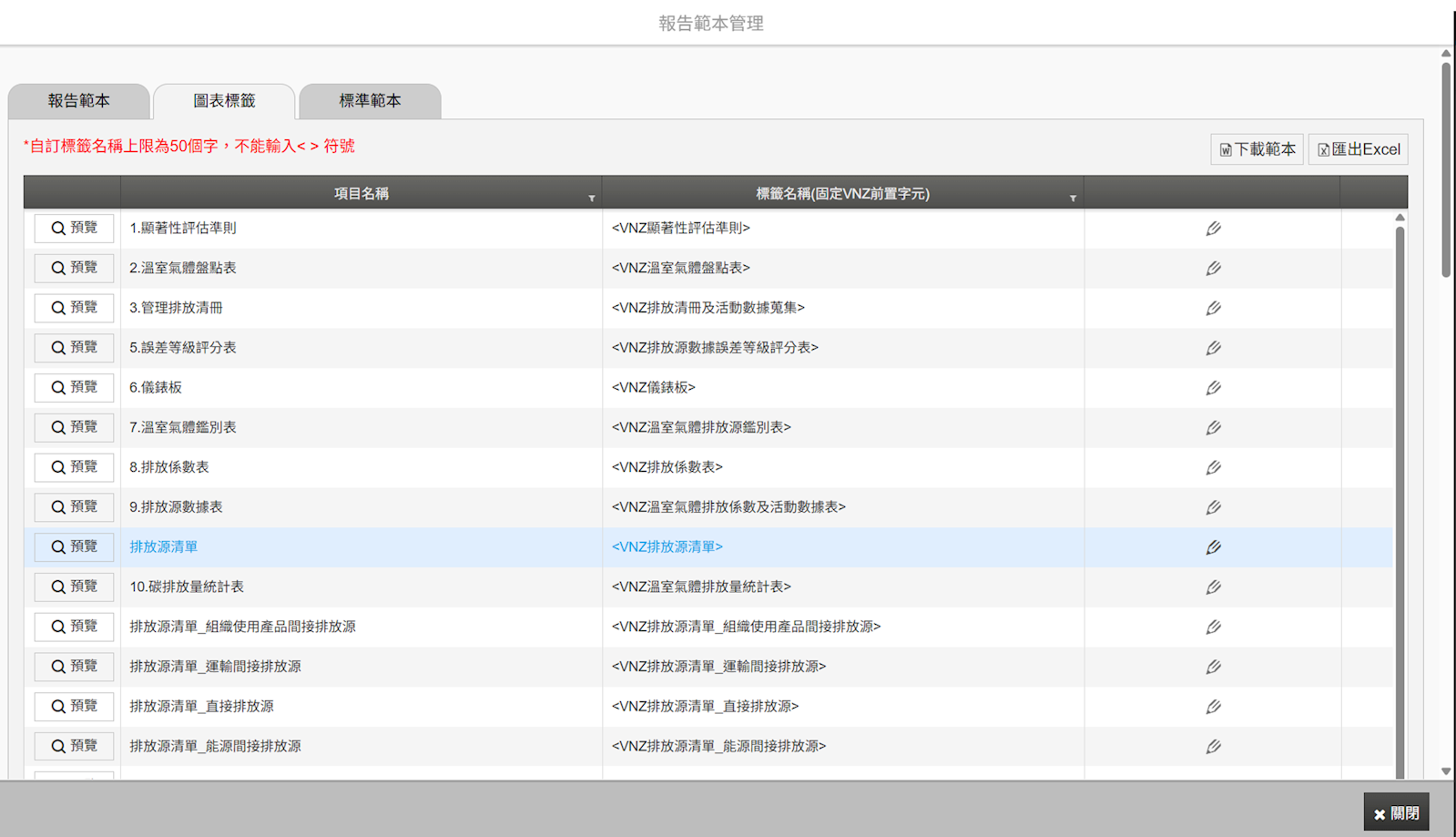Viewport: 1456px width, 837px height.
Task: Click the 關閉 button at bottom
Action: [x=1396, y=812]
